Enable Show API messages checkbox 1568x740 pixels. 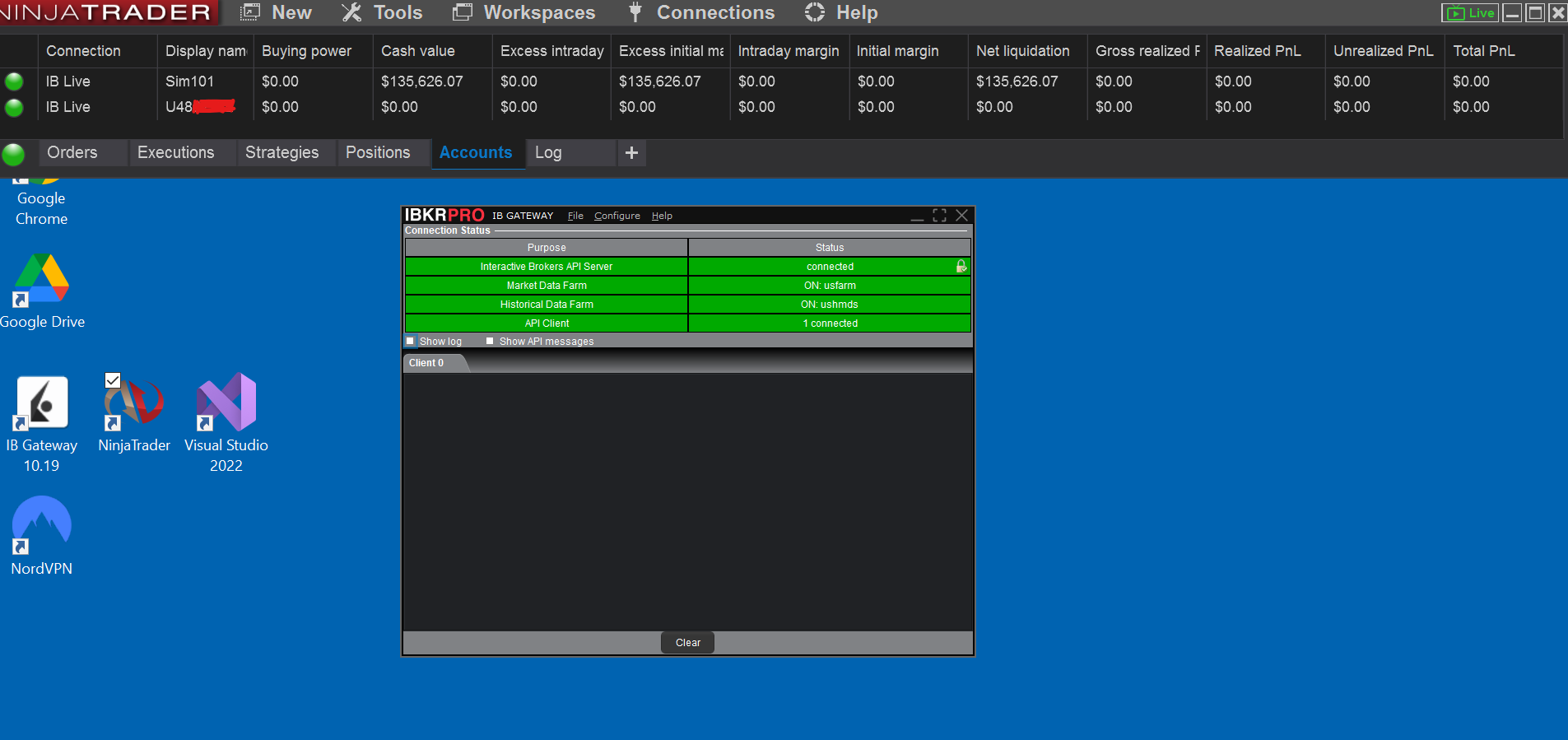(x=490, y=341)
